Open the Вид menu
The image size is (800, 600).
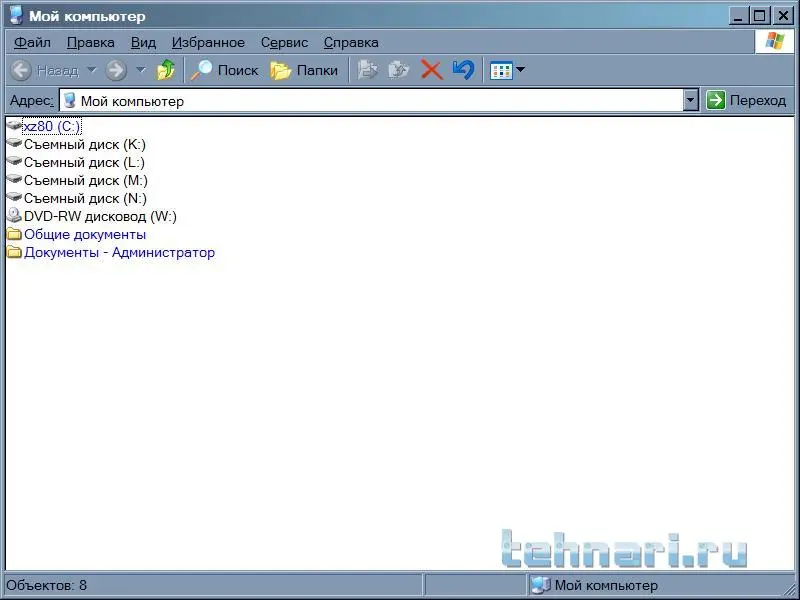[x=143, y=42]
